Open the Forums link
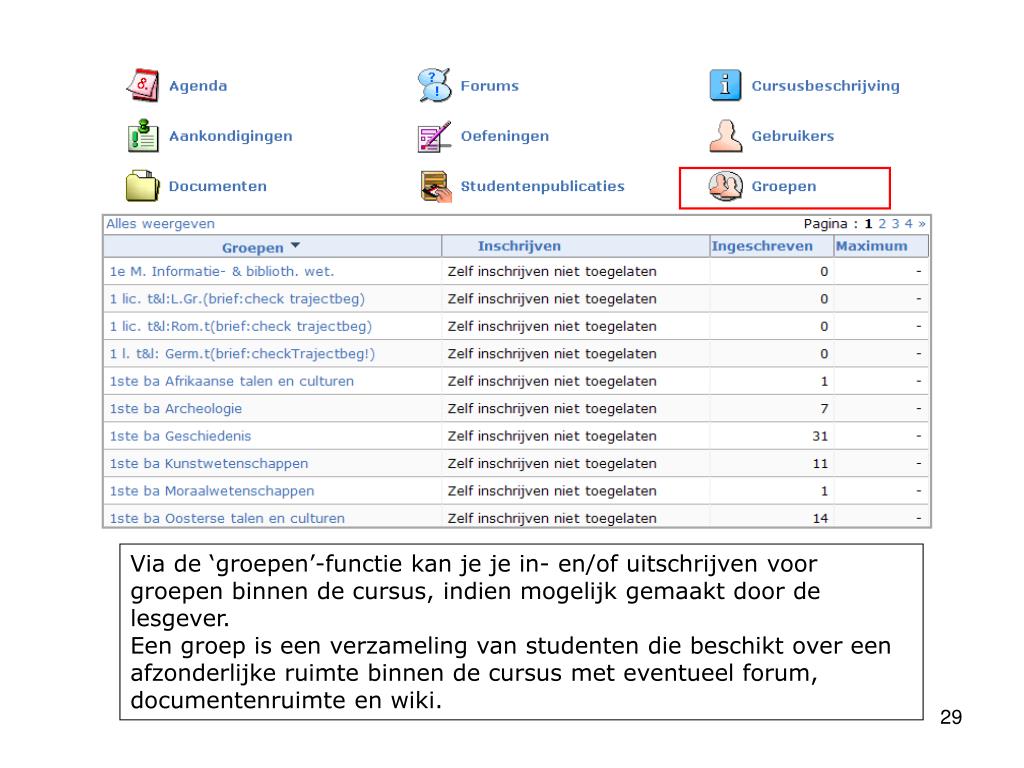This screenshot has height=768, width=1024. pyautogui.click(x=489, y=86)
